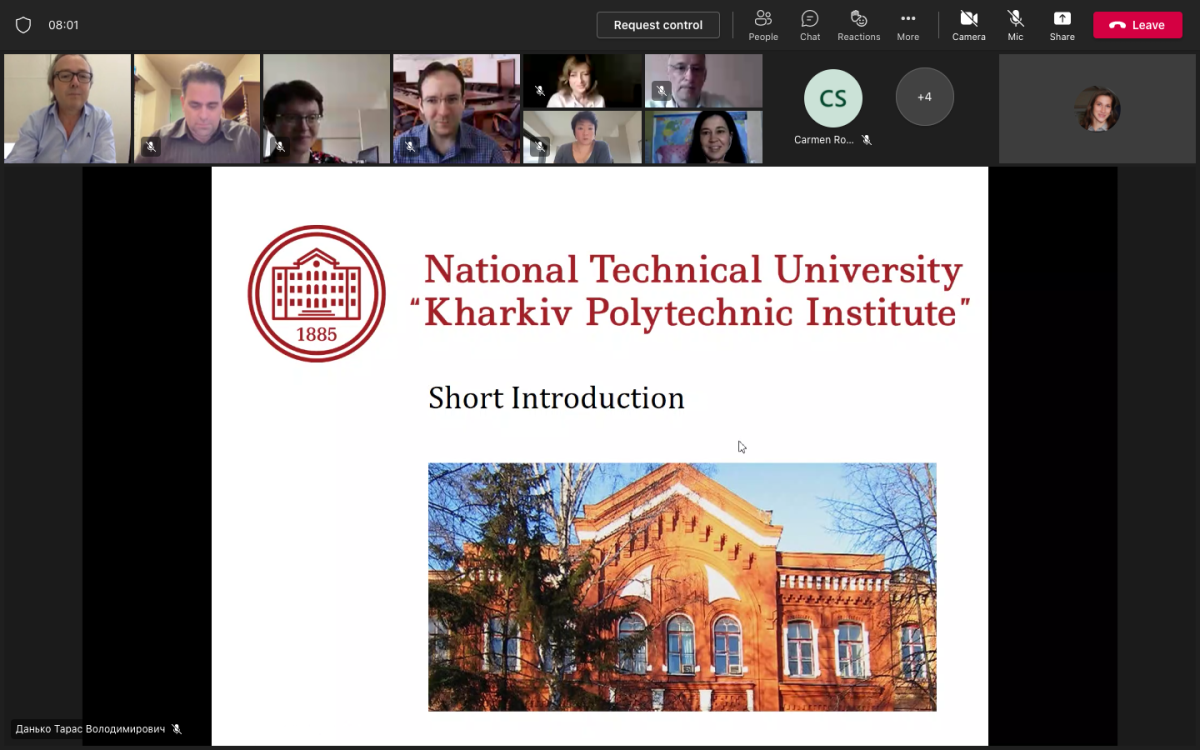The width and height of the screenshot is (1200, 750).
Task: Show the +4 additional participants
Action: [x=924, y=97]
